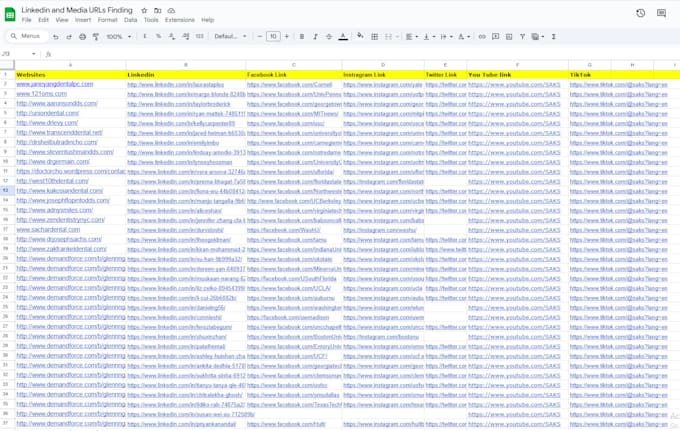Screen dimensions: 680x431
Task: Open the Format menu
Action: click(x=107, y=20)
